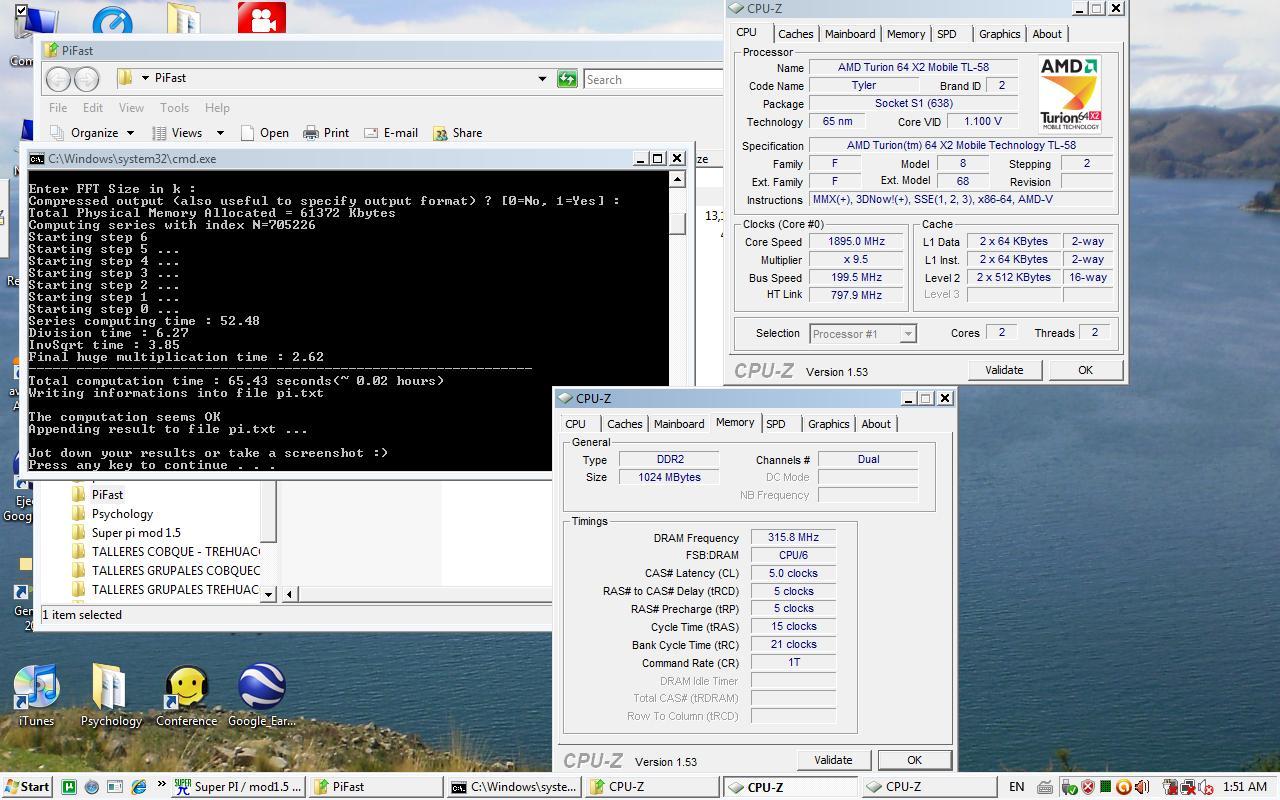Screen dimensions: 1280x800
Task: Switch to Memory tab in upper CPU-Z
Action: pyautogui.click(x=906, y=34)
